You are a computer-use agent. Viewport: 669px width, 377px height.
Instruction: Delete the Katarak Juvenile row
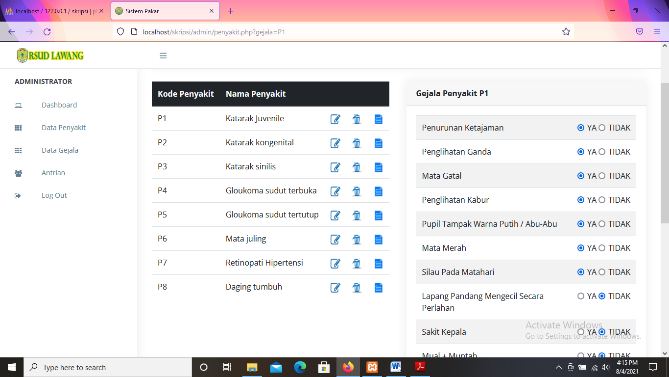357,119
